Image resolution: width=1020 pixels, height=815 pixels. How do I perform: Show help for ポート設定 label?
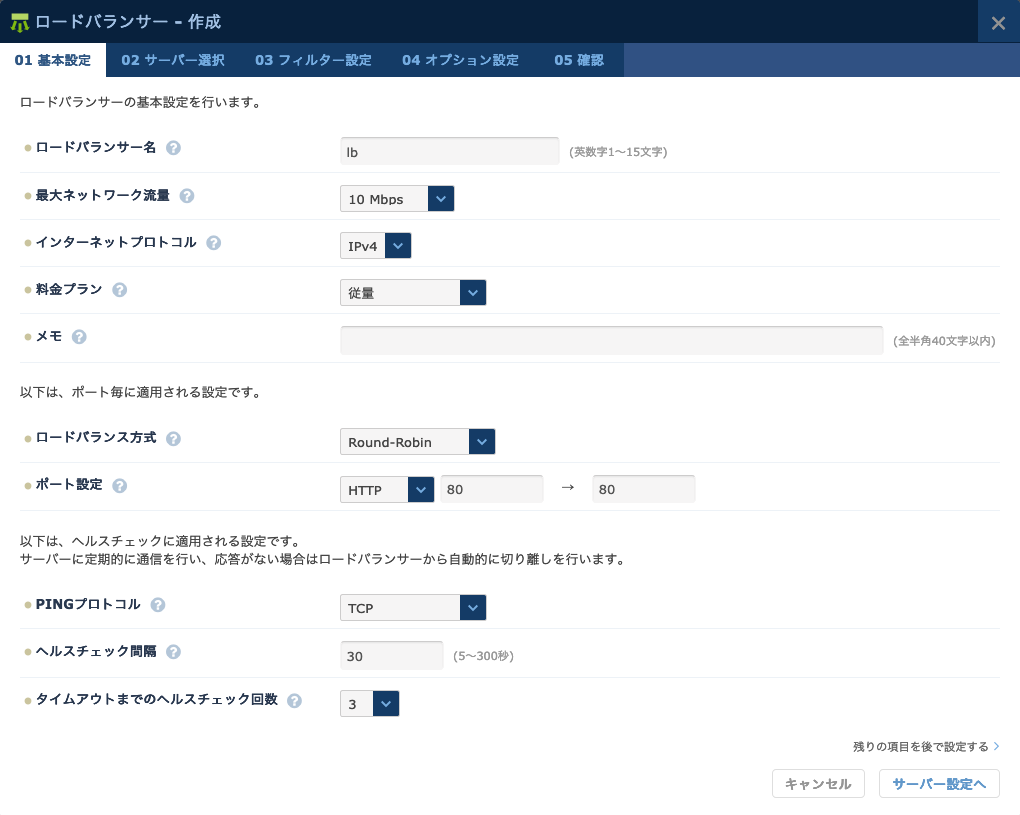(119, 486)
